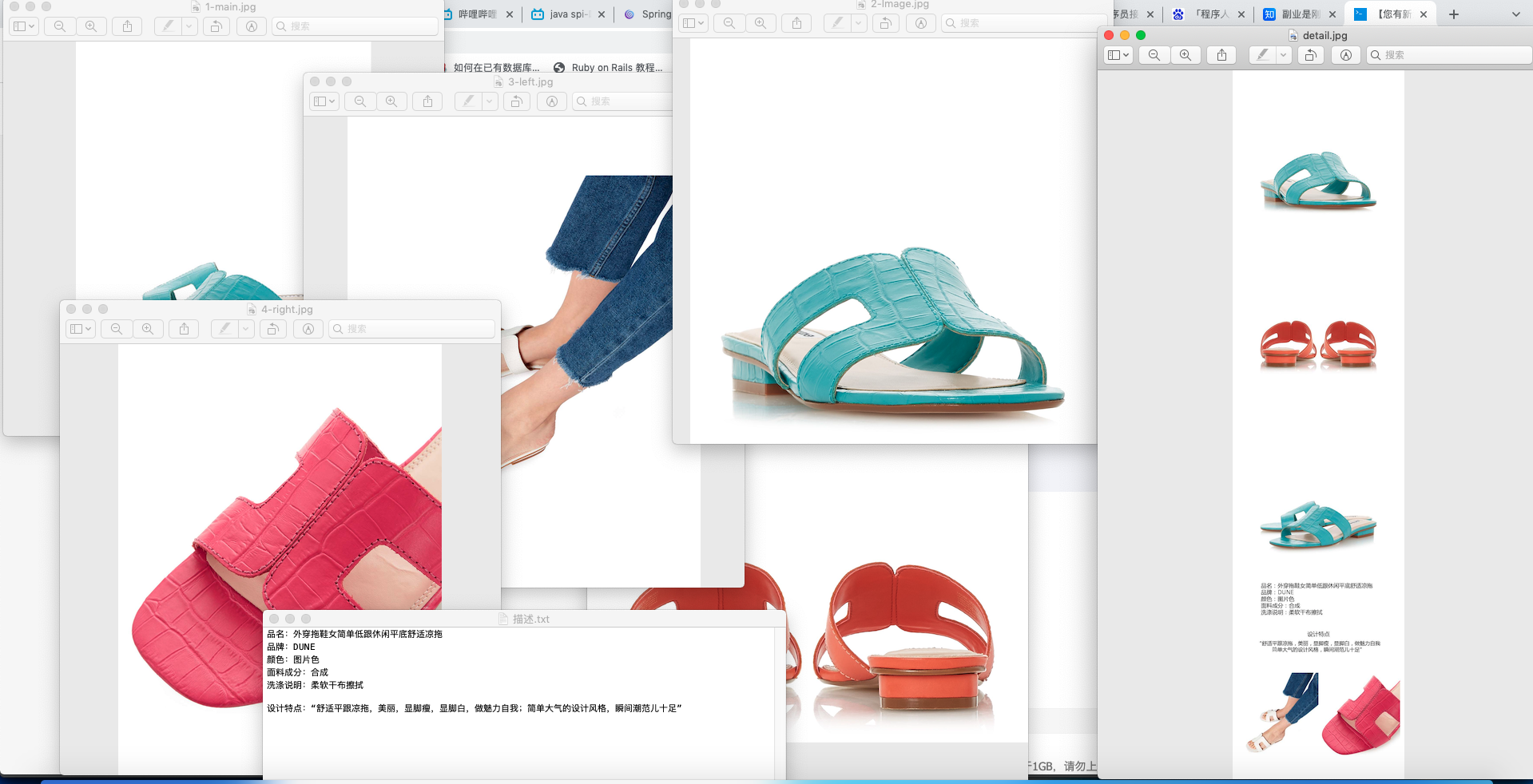This screenshot has width=1533, height=784.
Task: Switch to the java spi browser tab
Action: click(x=568, y=14)
